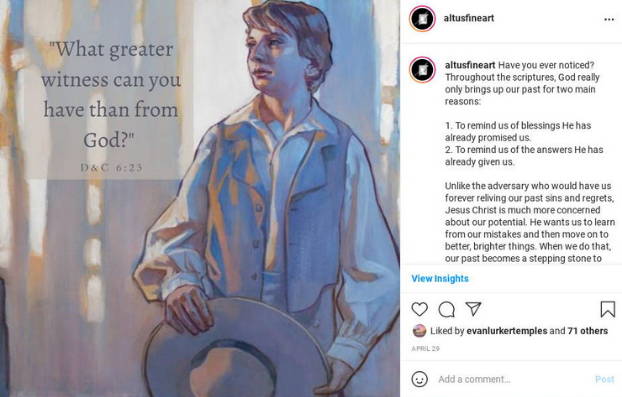Open evanlurkertemples profile link

point(507,331)
